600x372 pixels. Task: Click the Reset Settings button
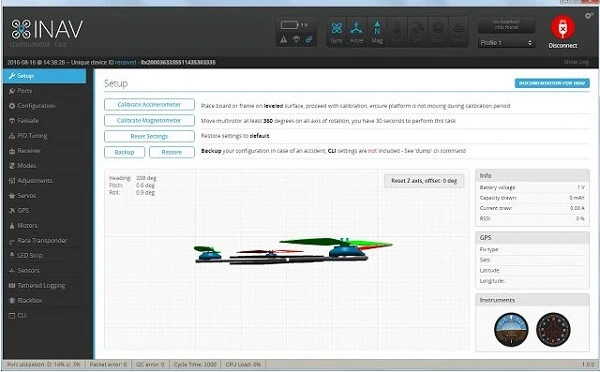[x=149, y=136]
